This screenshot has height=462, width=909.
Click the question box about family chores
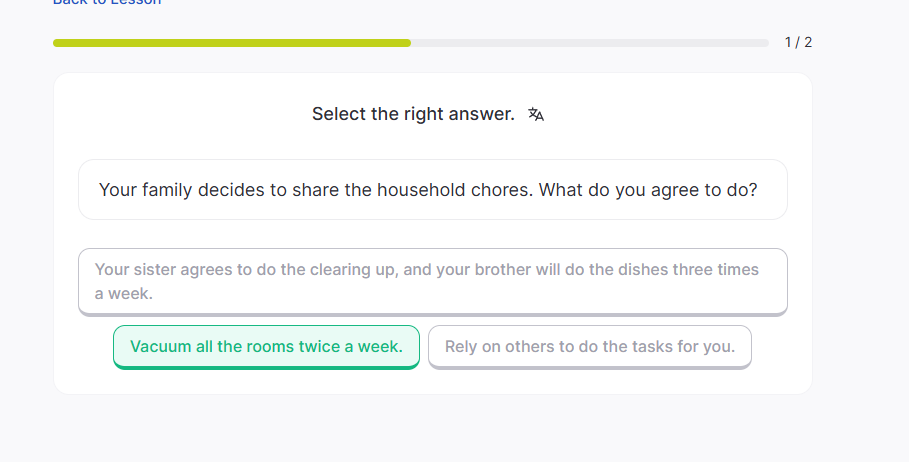(x=432, y=190)
